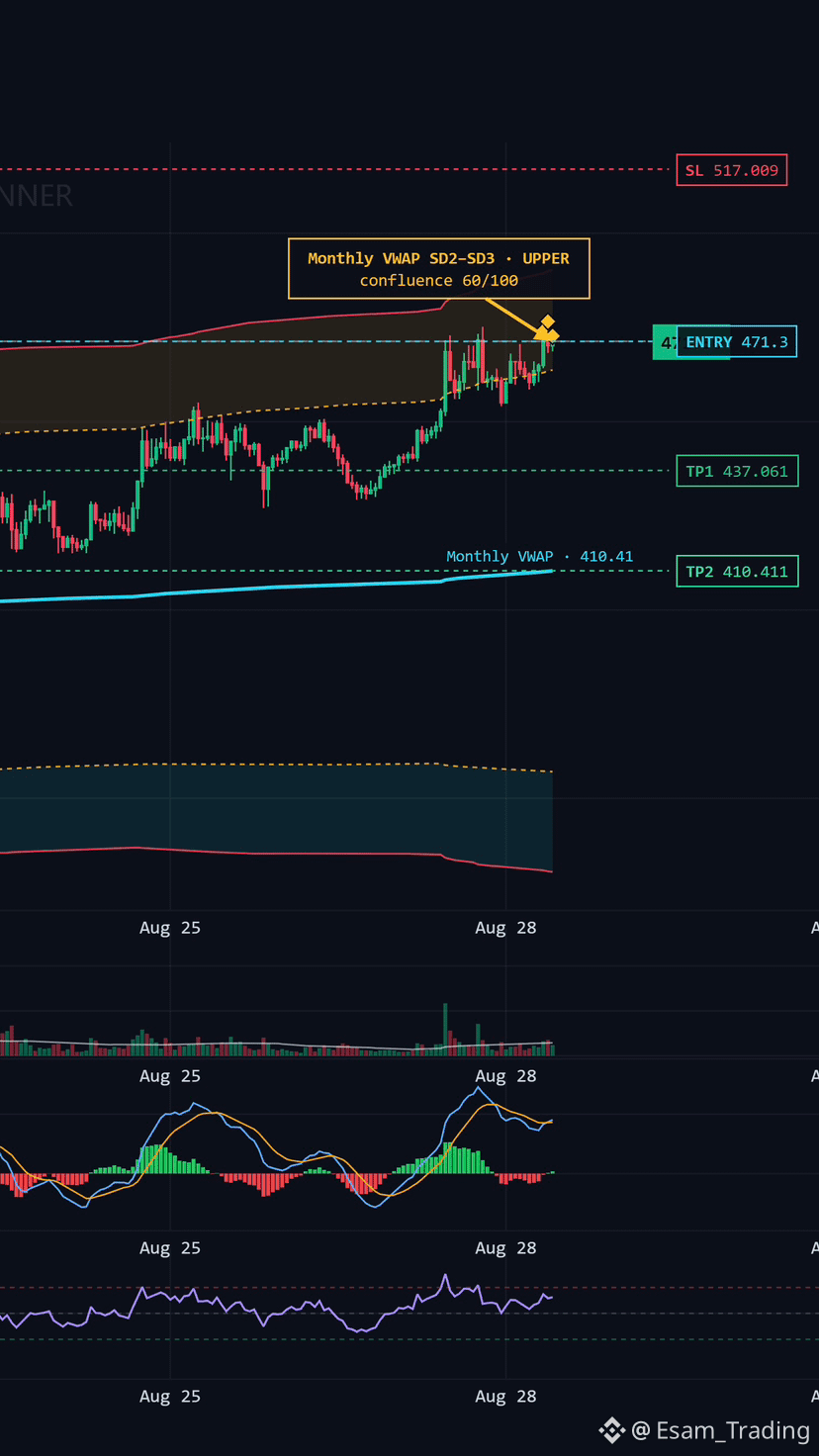This screenshot has height=1456, width=819.
Task: Click Aug 28 below the MACD panel
Action: point(505,1248)
